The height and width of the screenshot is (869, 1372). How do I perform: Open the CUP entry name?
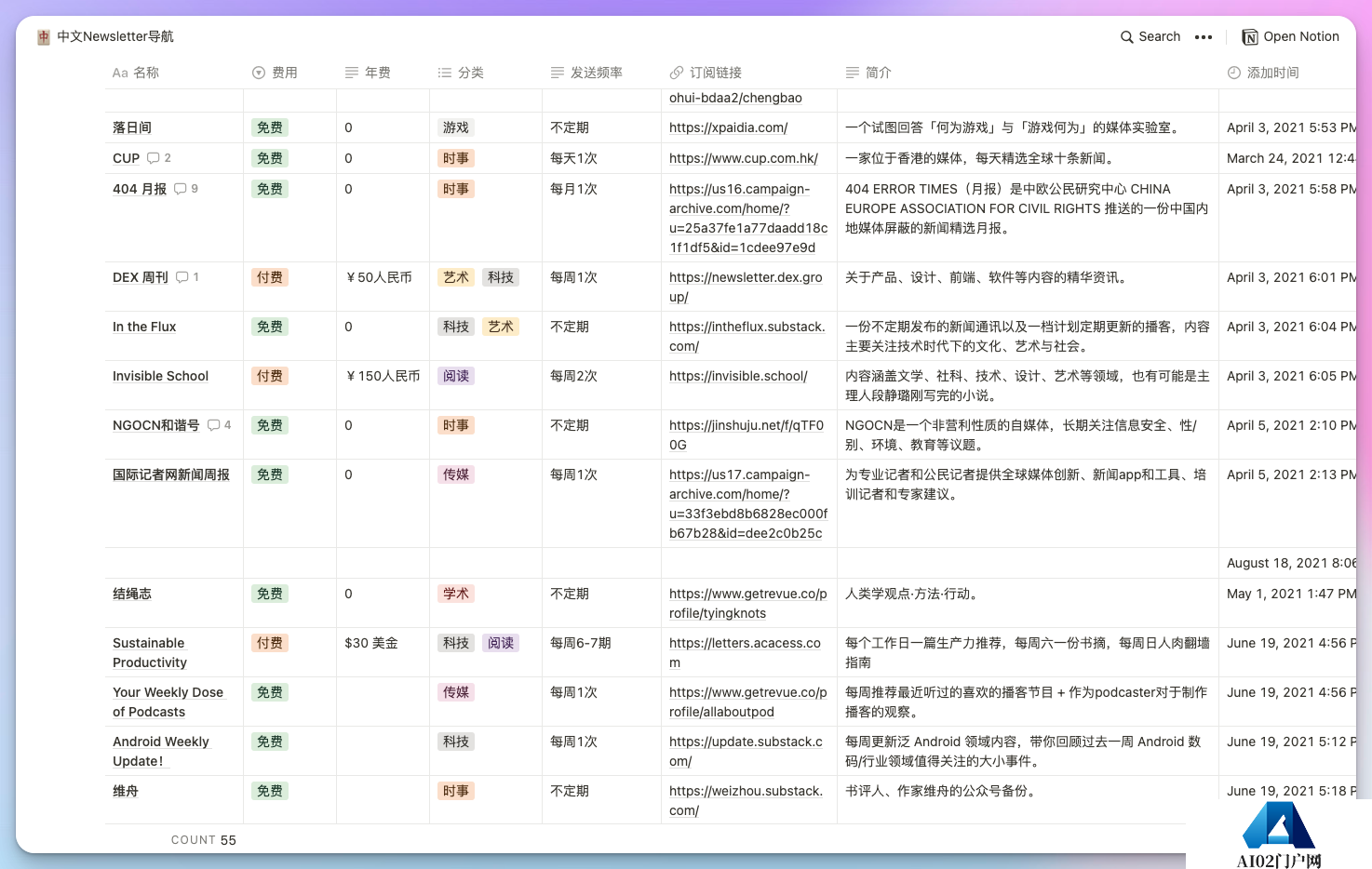[x=126, y=159]
